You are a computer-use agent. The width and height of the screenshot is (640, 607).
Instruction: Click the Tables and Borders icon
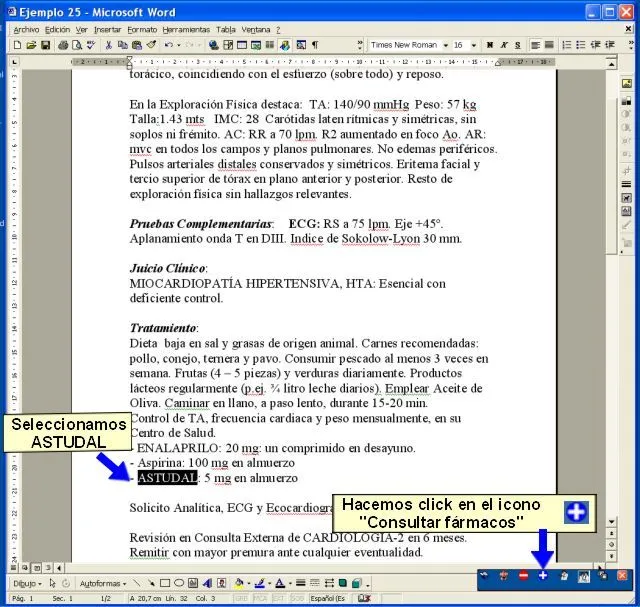pyautogui.click(x=228, y=45)
